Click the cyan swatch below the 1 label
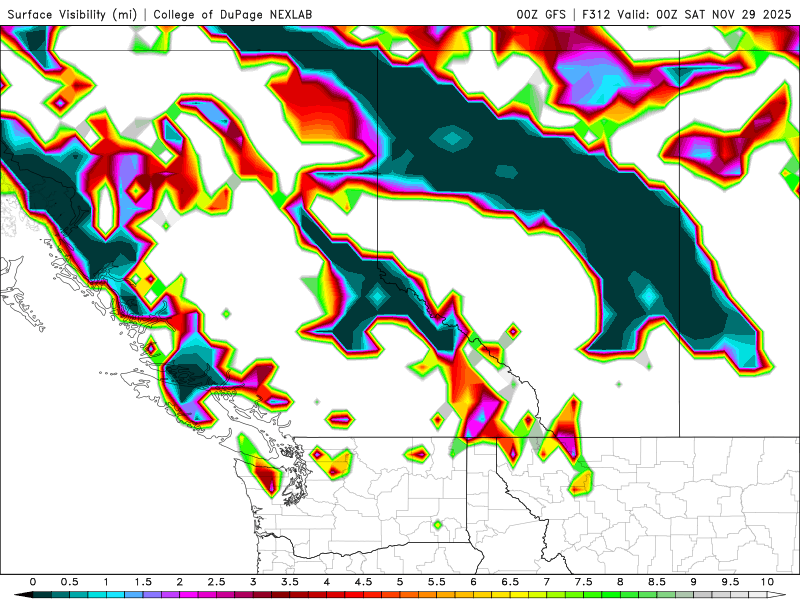Image resolution: width=800 pixels, height=600 pixels. (115, 595)
